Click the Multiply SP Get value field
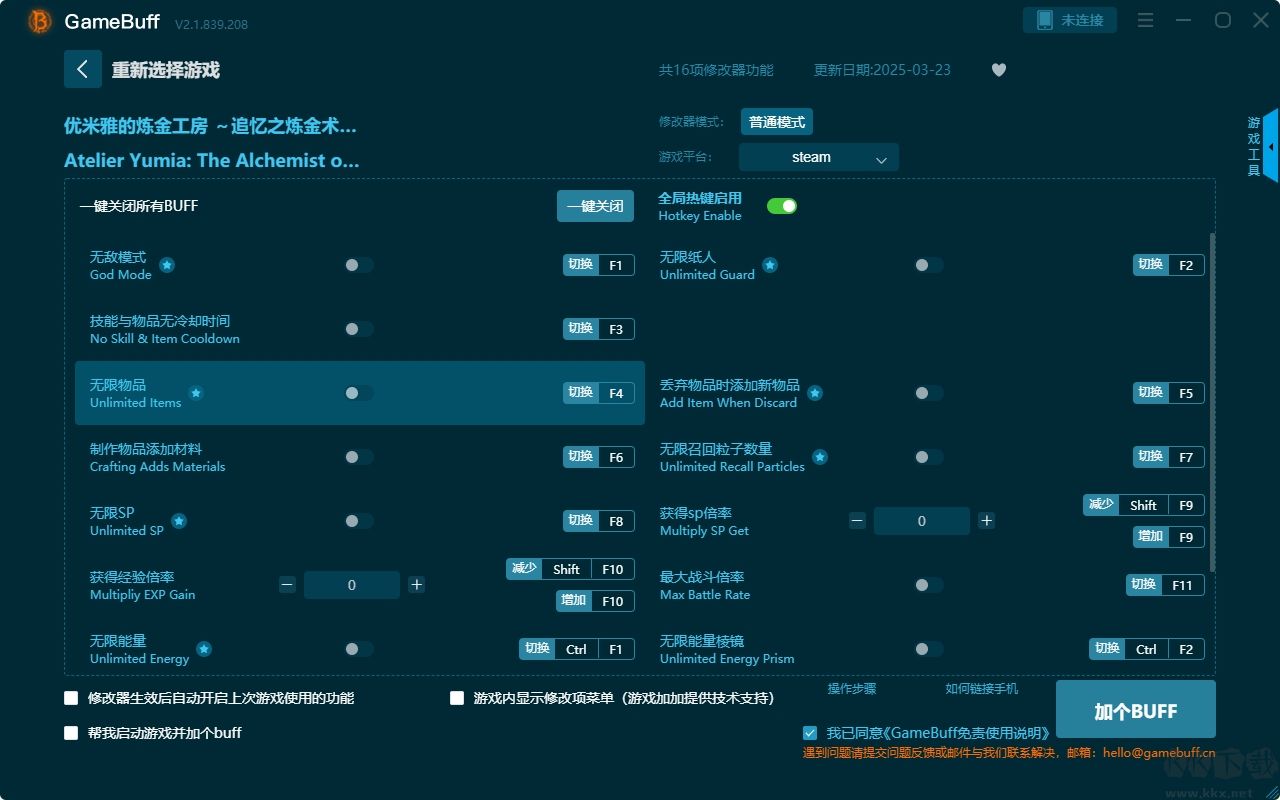This screenshot has height=800, width=1280. 922,521
